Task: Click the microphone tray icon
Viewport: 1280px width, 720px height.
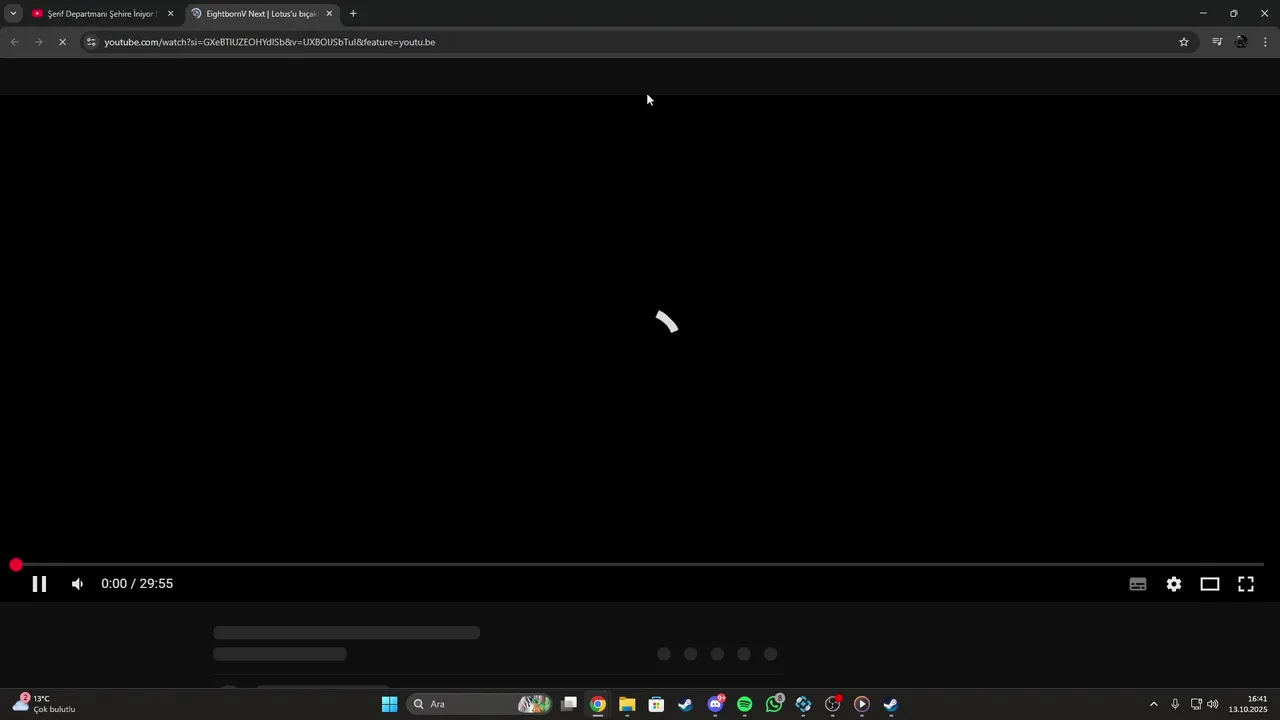Action: point(1175,704)
